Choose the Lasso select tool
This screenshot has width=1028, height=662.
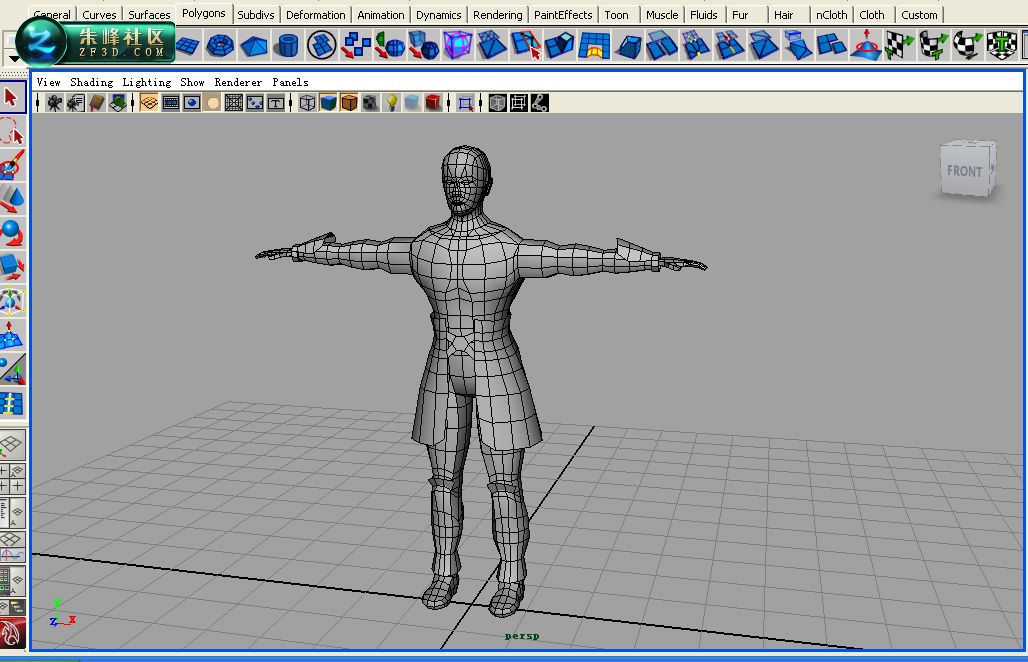coord(11,132)
